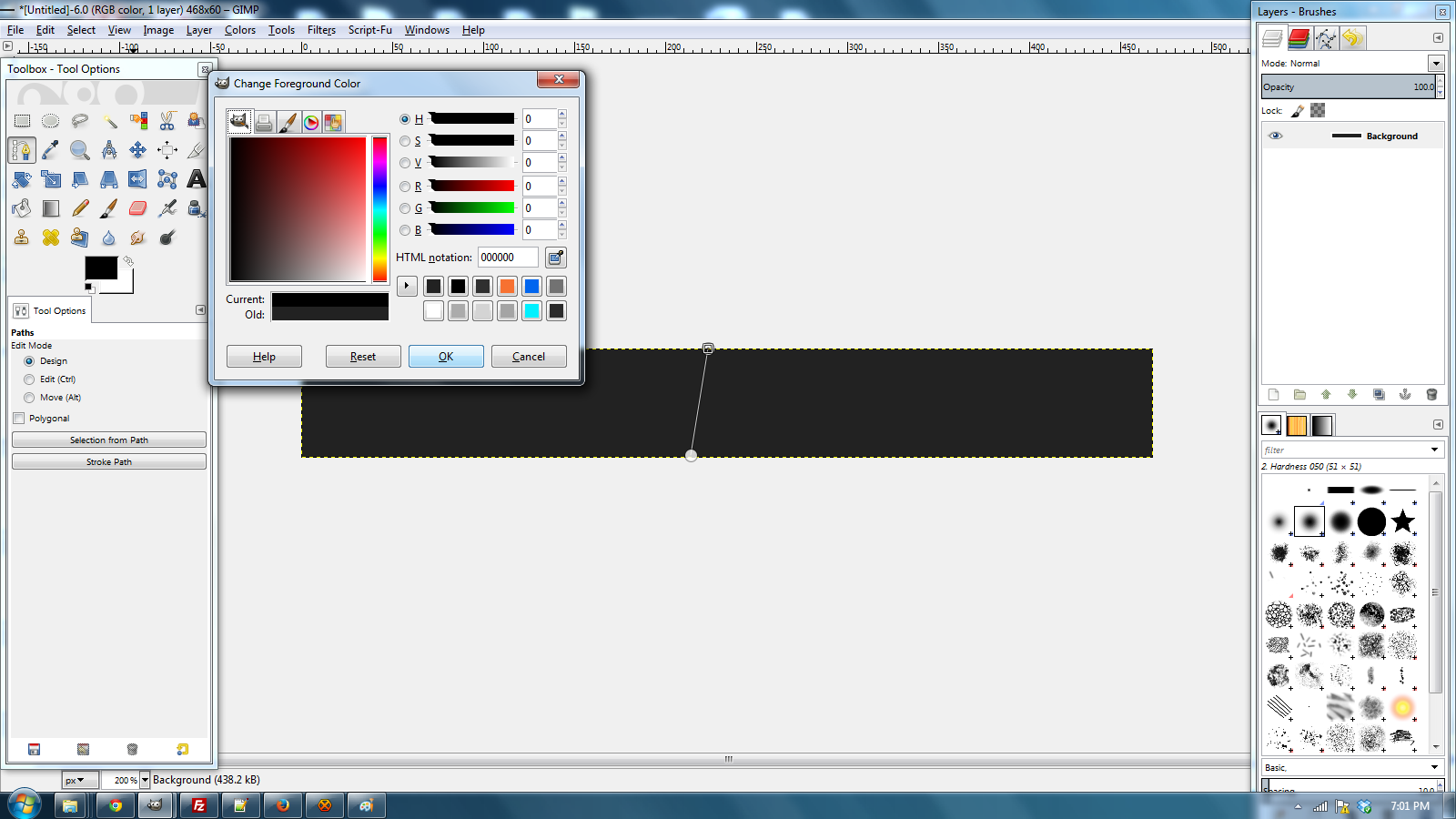Select the Fuzzy Select magic wand tool
Image resolution: width=1456 pixels, height=819 pixels.
tap(109, 120)
